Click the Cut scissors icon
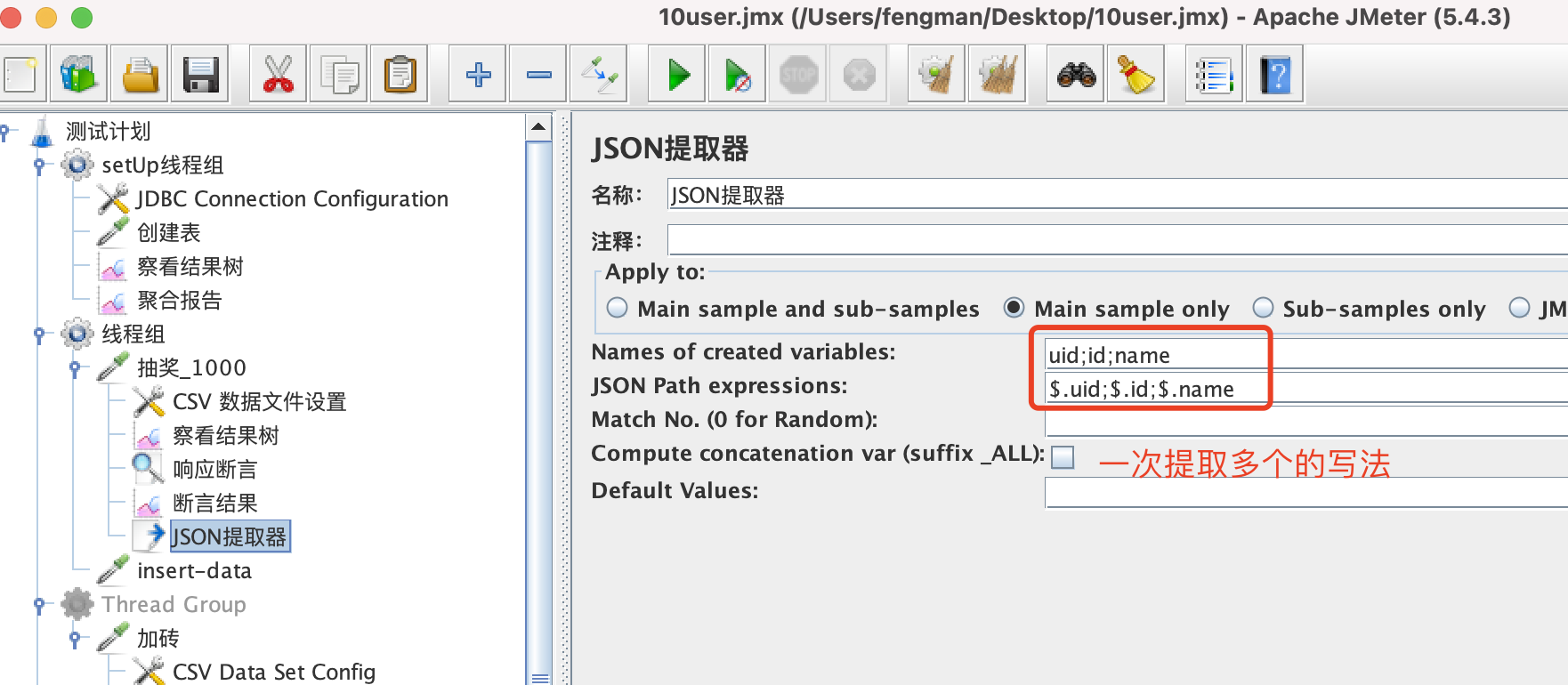The image size is (1568, 685). [x=279, y=75]
